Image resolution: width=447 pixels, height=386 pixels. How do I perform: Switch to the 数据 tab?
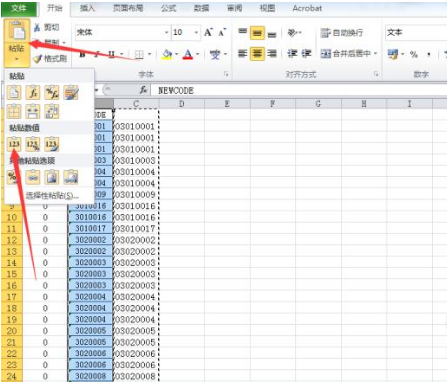click(201, 8)
